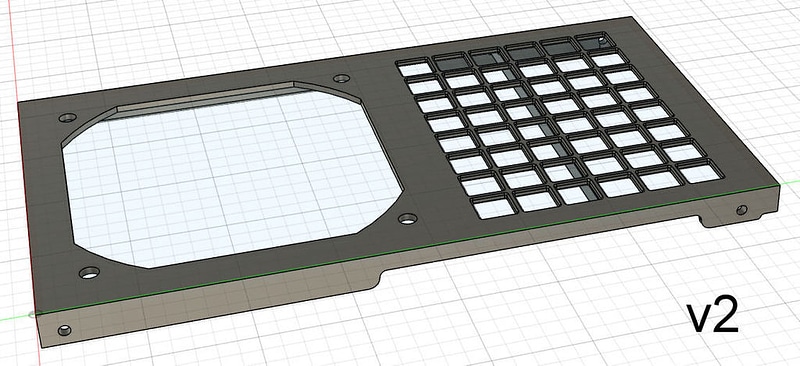Click the v2 version label text
Viewport: 800px width, 366px height.
coord(713,318)
